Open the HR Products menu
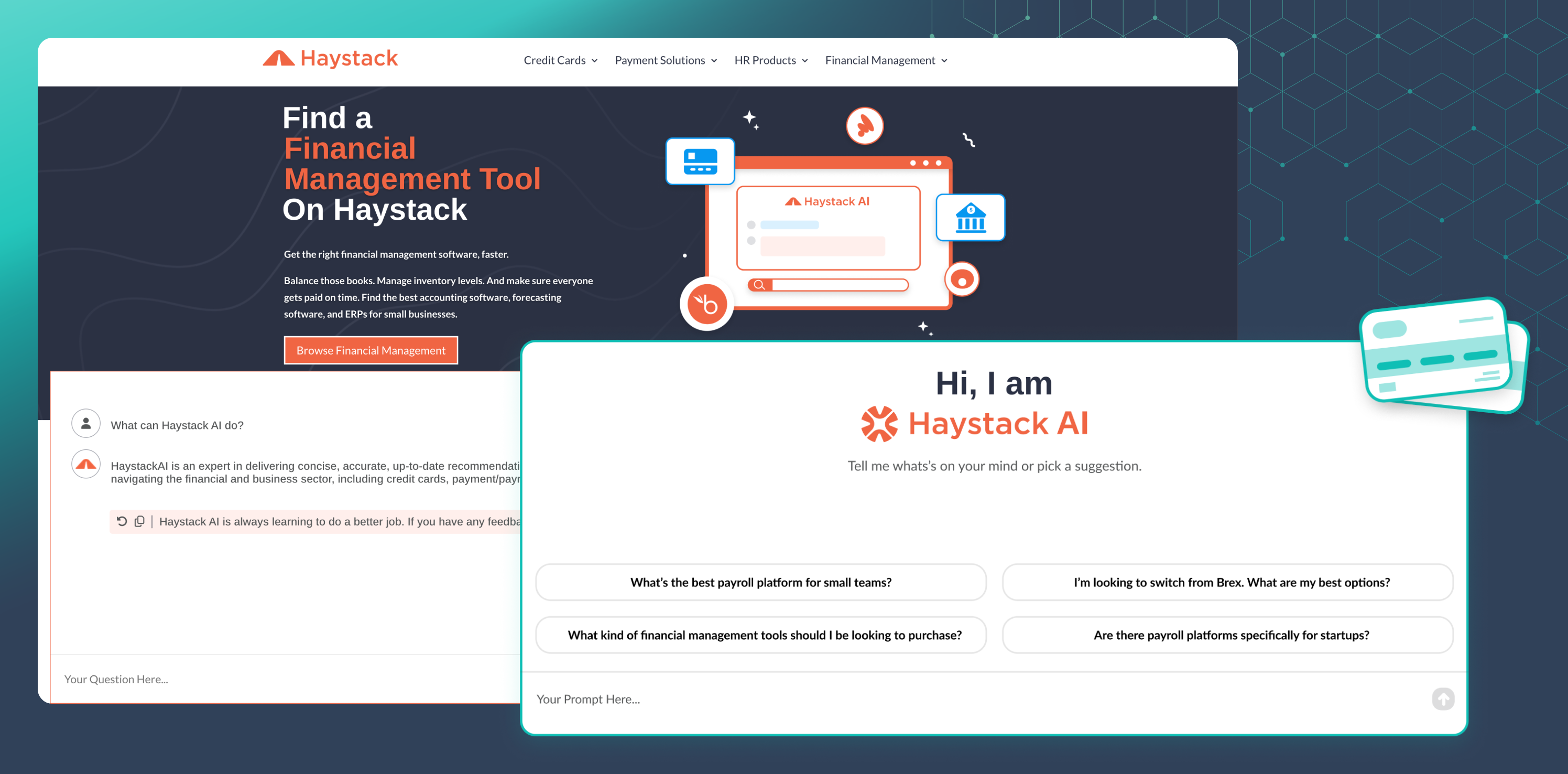This screenshot has width=1568, height=774. coord(771,60)
